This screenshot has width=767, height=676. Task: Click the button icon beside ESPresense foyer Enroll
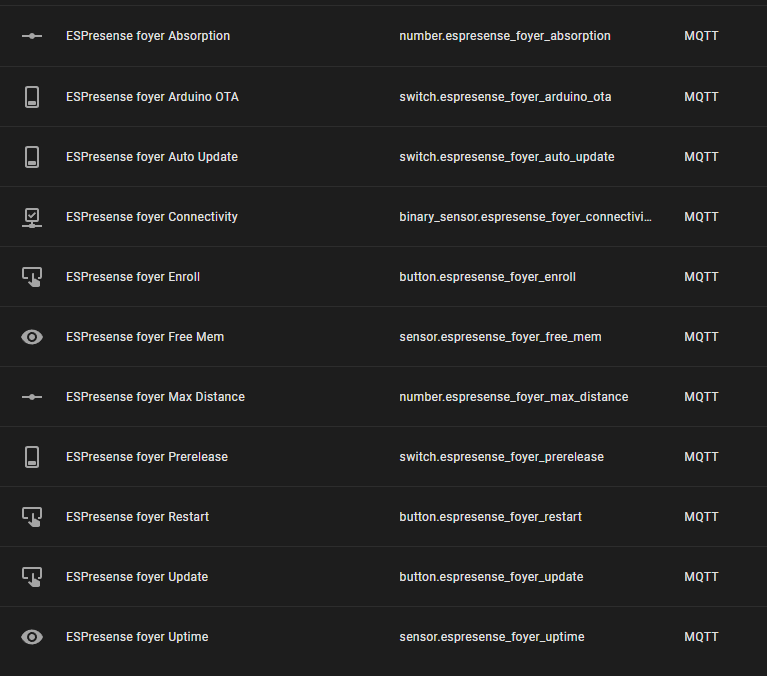click(x=32, y=277)
